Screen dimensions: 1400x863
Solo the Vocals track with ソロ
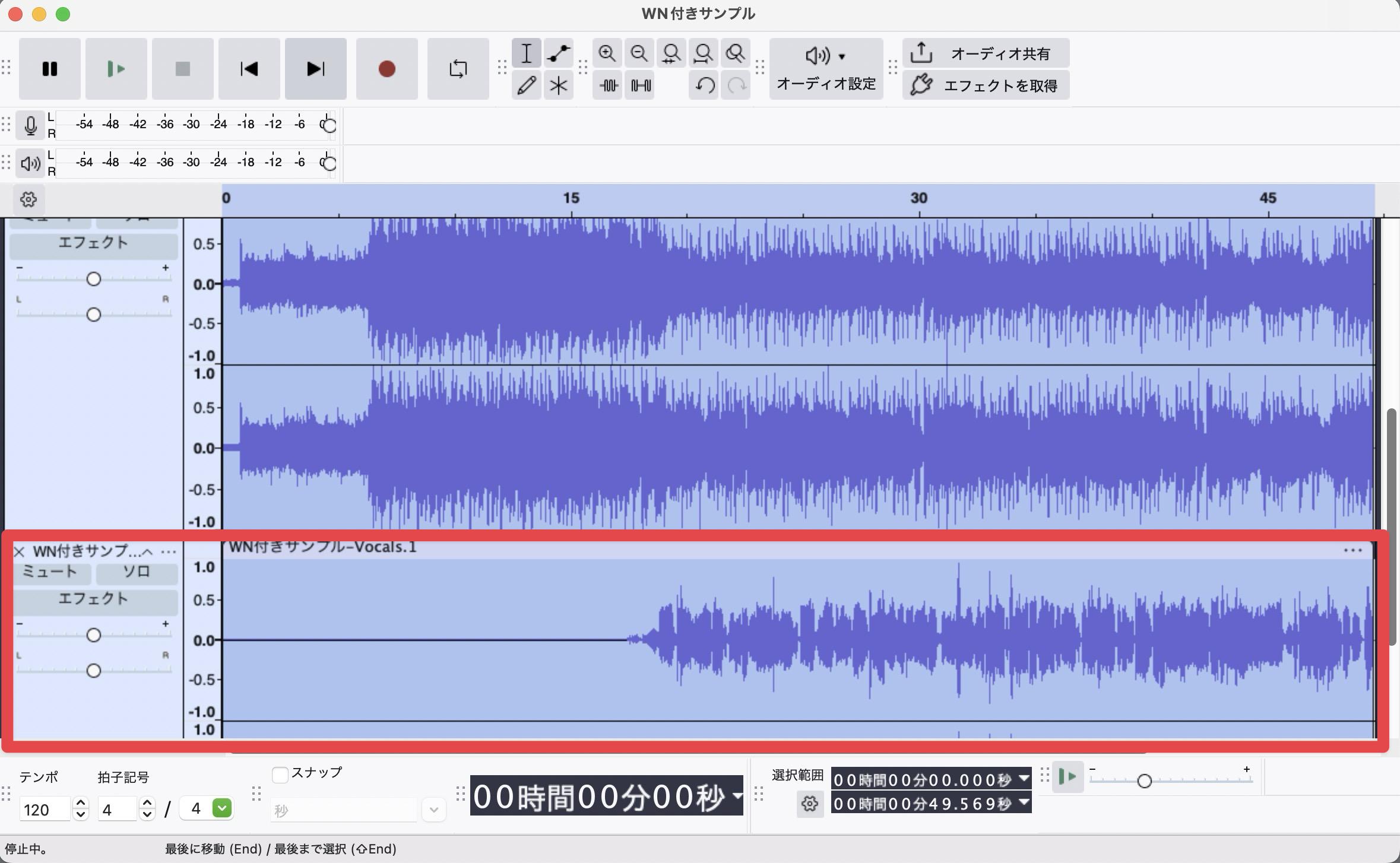137,572
